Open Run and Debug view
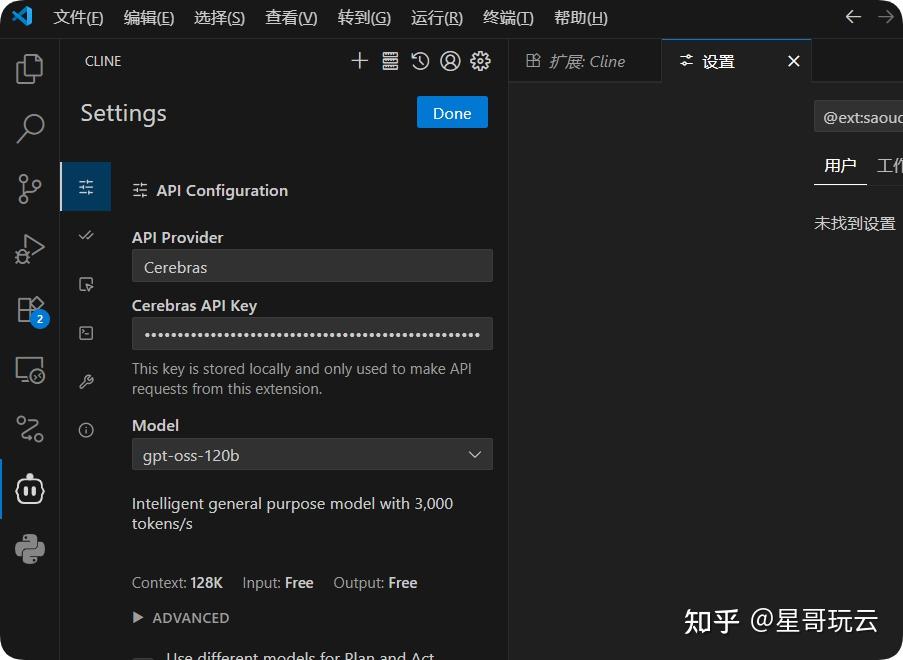The image size is (903, 660). (30, 249)
